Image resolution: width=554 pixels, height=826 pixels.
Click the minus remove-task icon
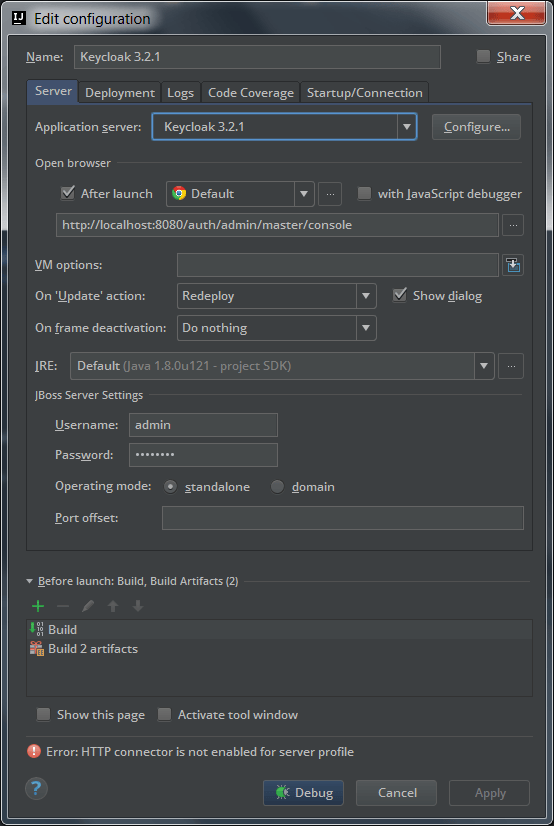[63, 606]
